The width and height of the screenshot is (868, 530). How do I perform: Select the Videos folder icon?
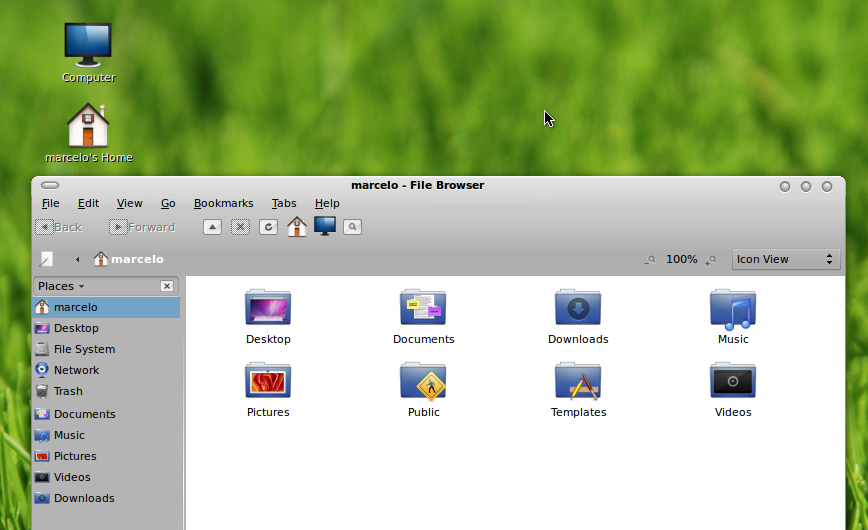[733, 380]
